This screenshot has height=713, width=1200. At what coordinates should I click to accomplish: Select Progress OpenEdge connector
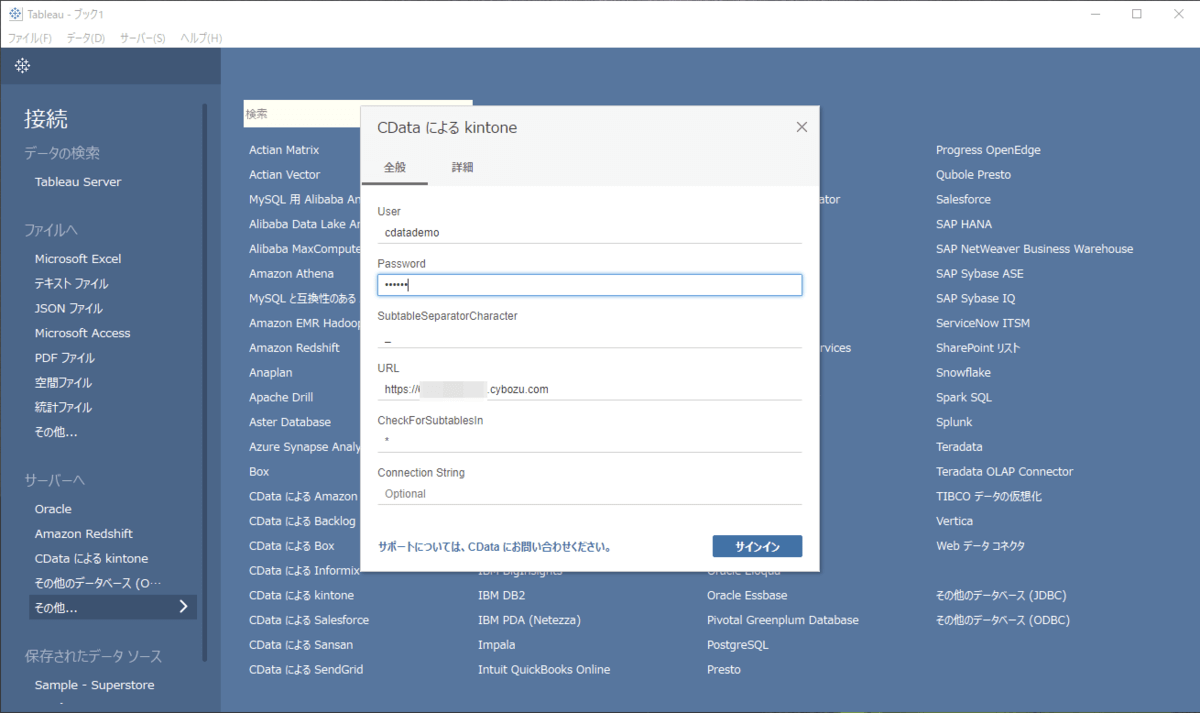click(988, 150)
